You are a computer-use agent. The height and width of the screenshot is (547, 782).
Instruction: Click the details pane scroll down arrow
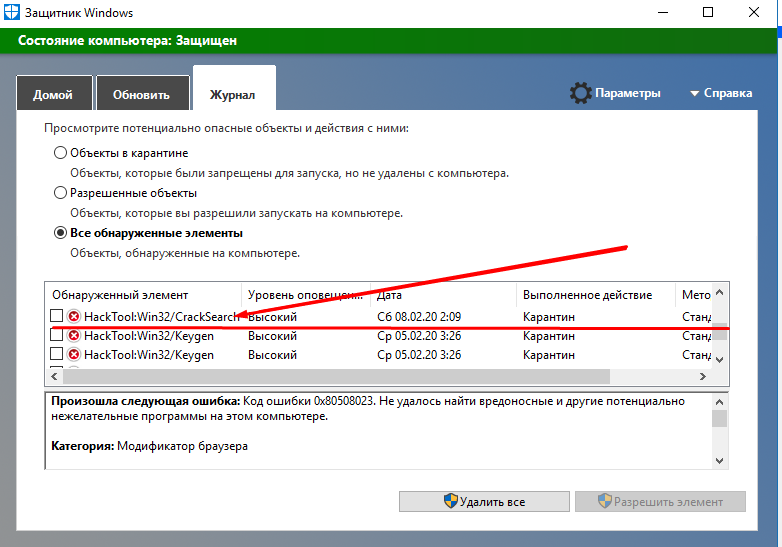point(719,461)
